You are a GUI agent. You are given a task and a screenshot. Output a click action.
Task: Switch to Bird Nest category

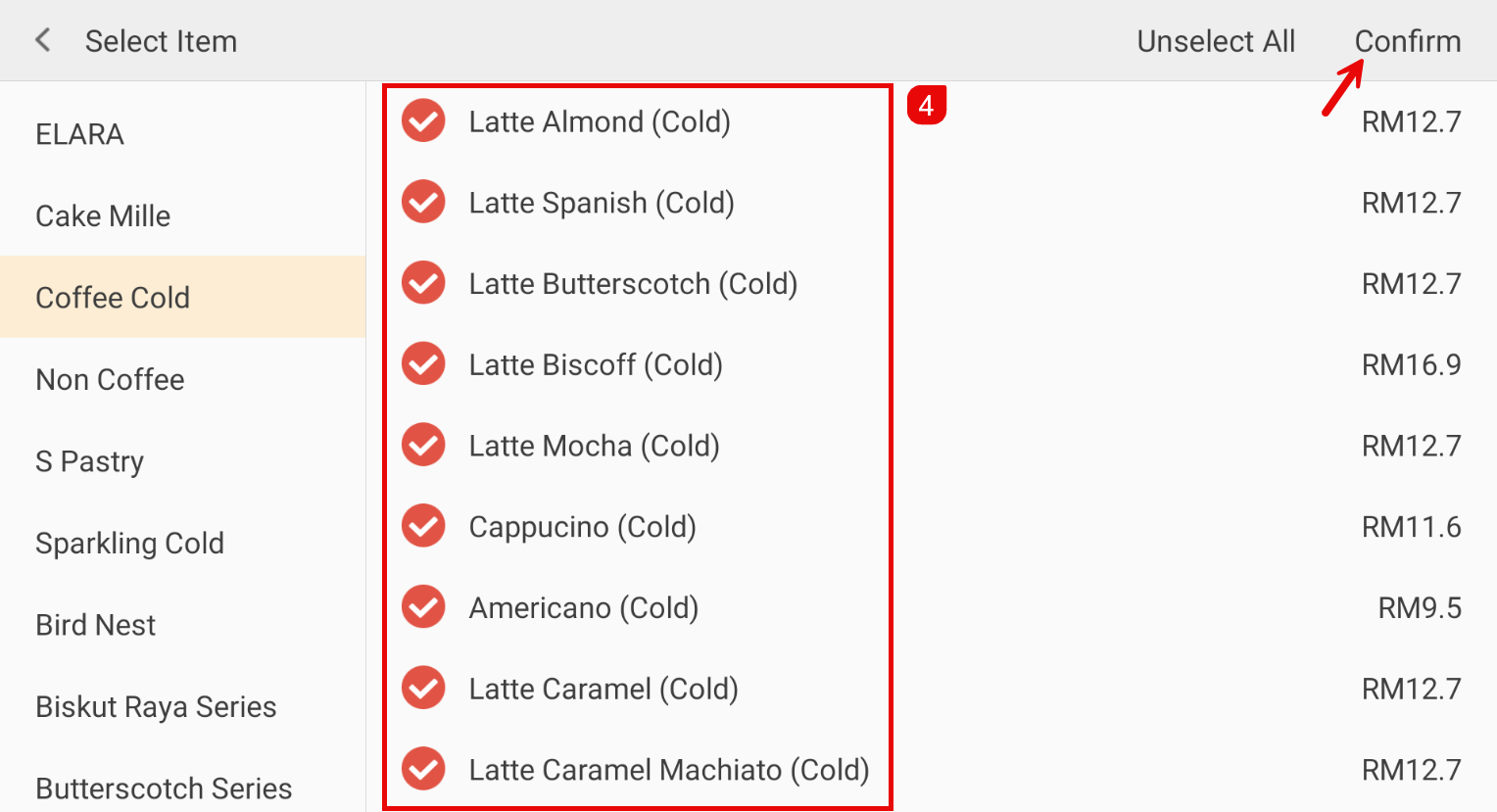click(x=96, y=625)
